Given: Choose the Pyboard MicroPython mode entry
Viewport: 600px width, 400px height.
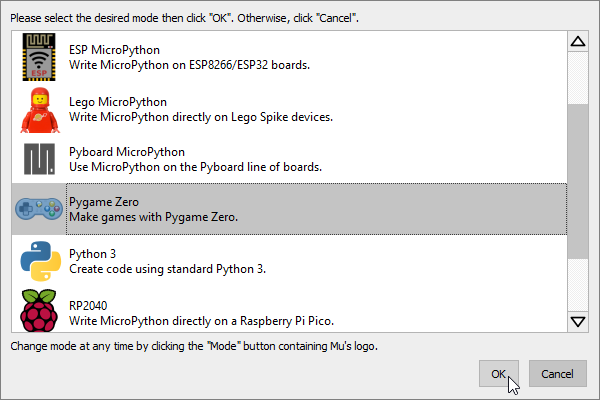Looking at the screenshot, I should 289,159.
